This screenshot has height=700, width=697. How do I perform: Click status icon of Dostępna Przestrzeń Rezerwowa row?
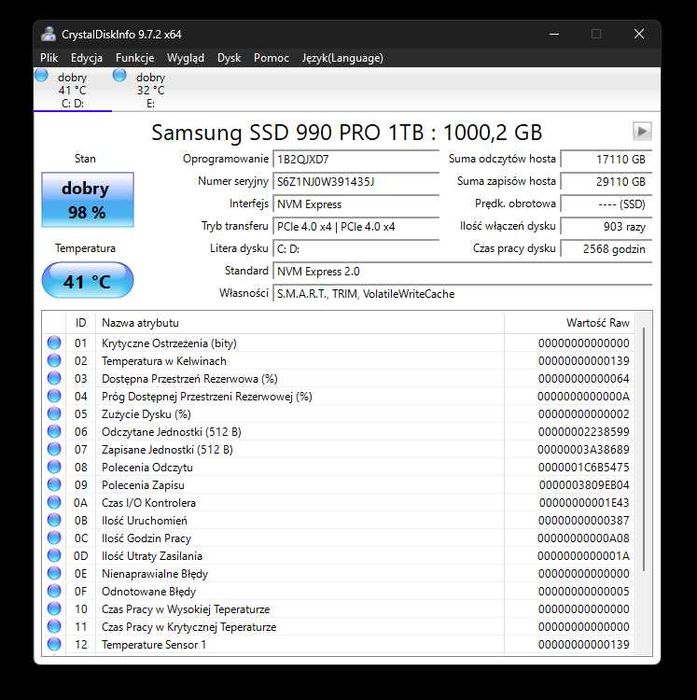(54, 378)
